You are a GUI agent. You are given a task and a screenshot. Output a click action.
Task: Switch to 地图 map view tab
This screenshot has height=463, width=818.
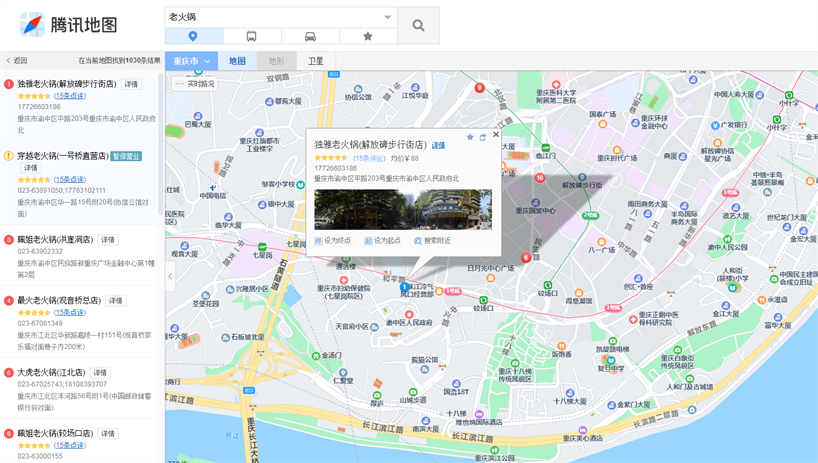tap(237, 61)
